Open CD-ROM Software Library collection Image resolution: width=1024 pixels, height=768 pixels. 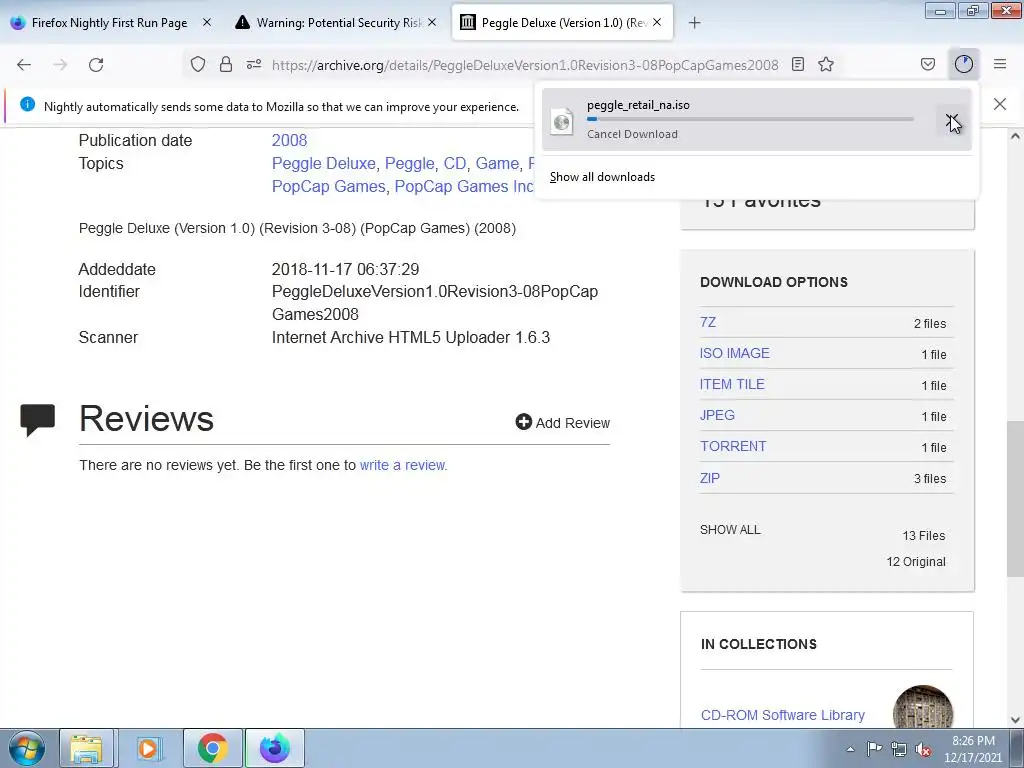click(782, 715)
